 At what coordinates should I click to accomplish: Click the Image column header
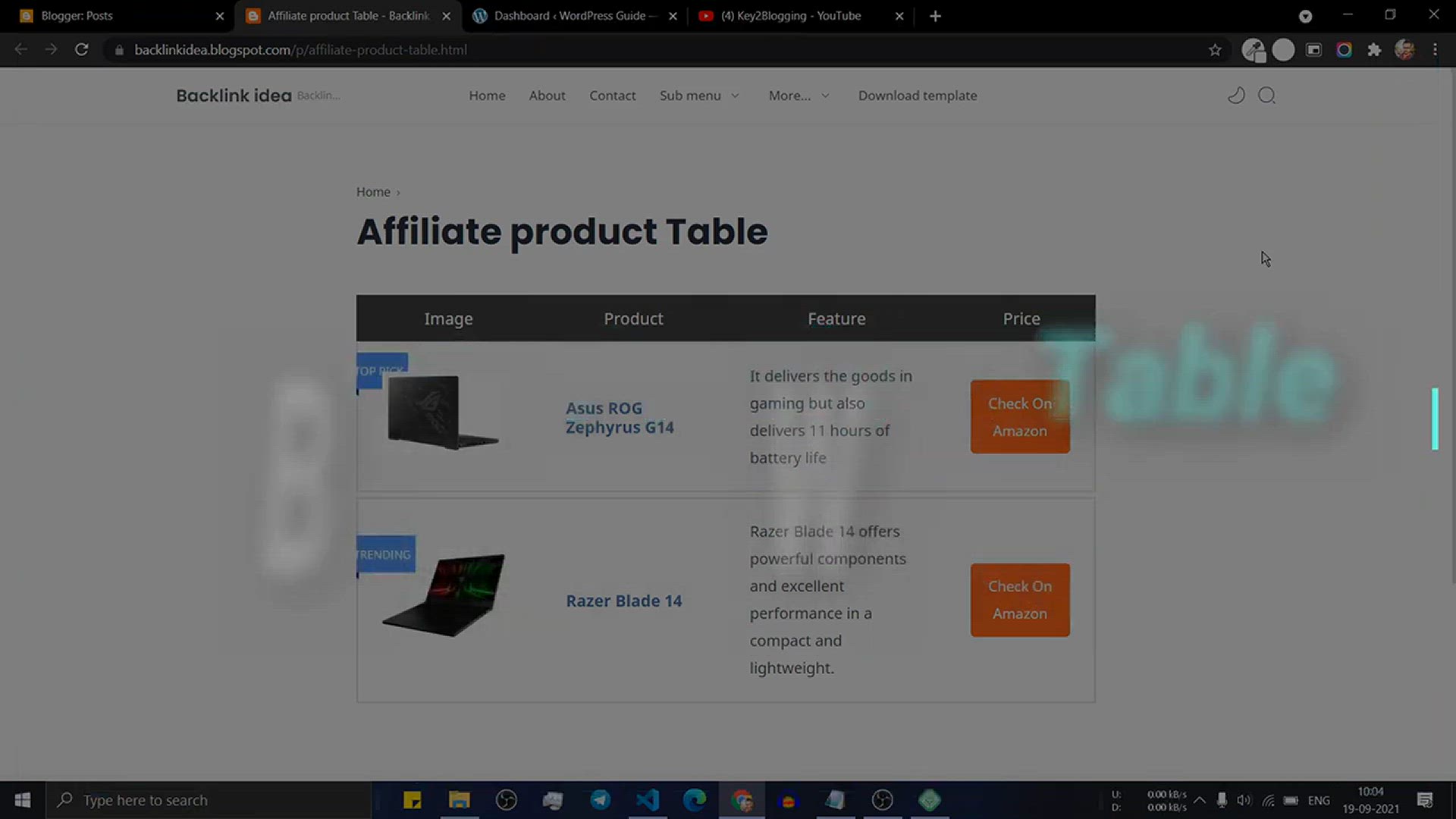click(x=448, y=318)
